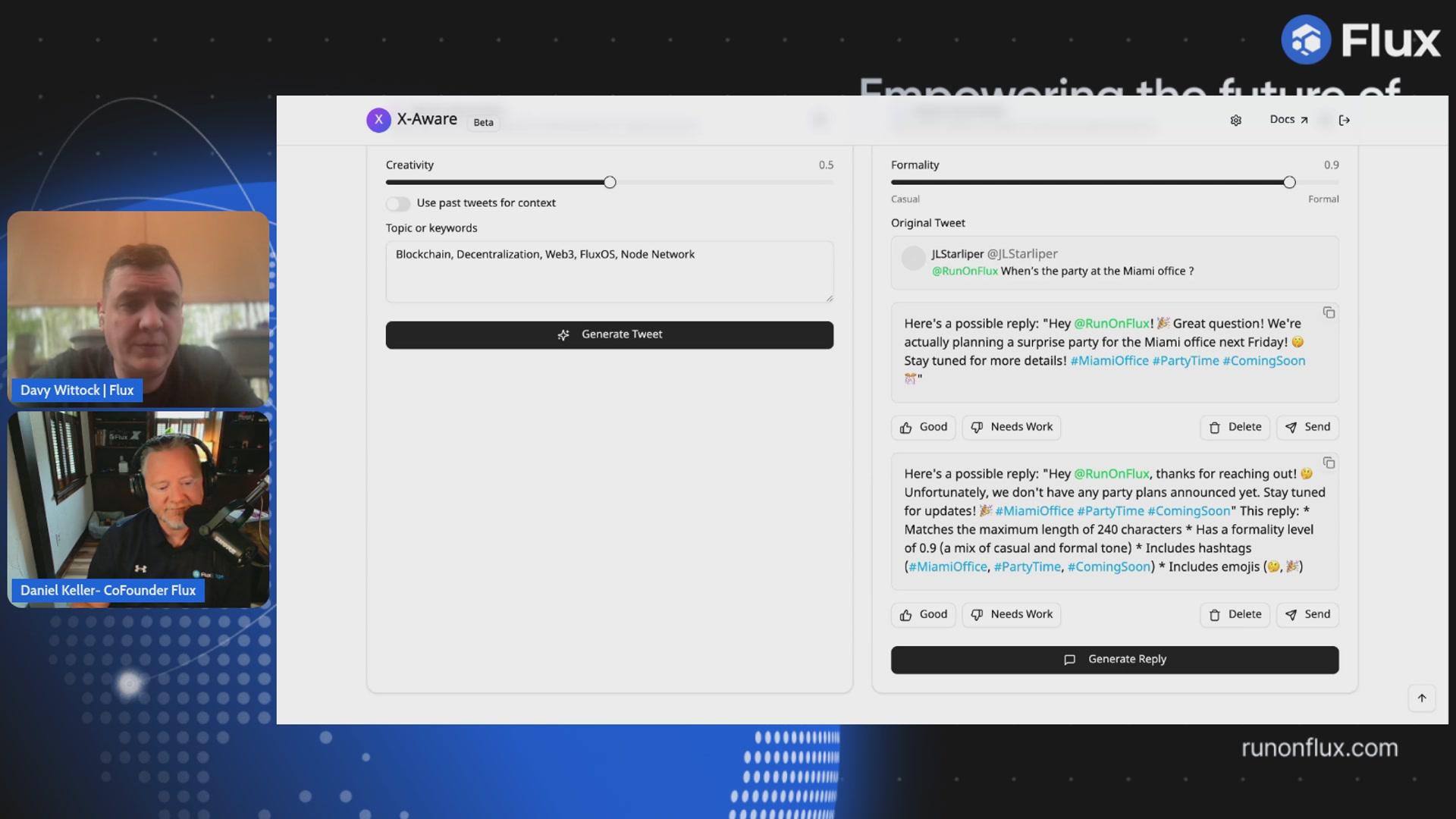Mark surprise party reply Needs Work
1456x819 pixels.
click(1011, 427)
